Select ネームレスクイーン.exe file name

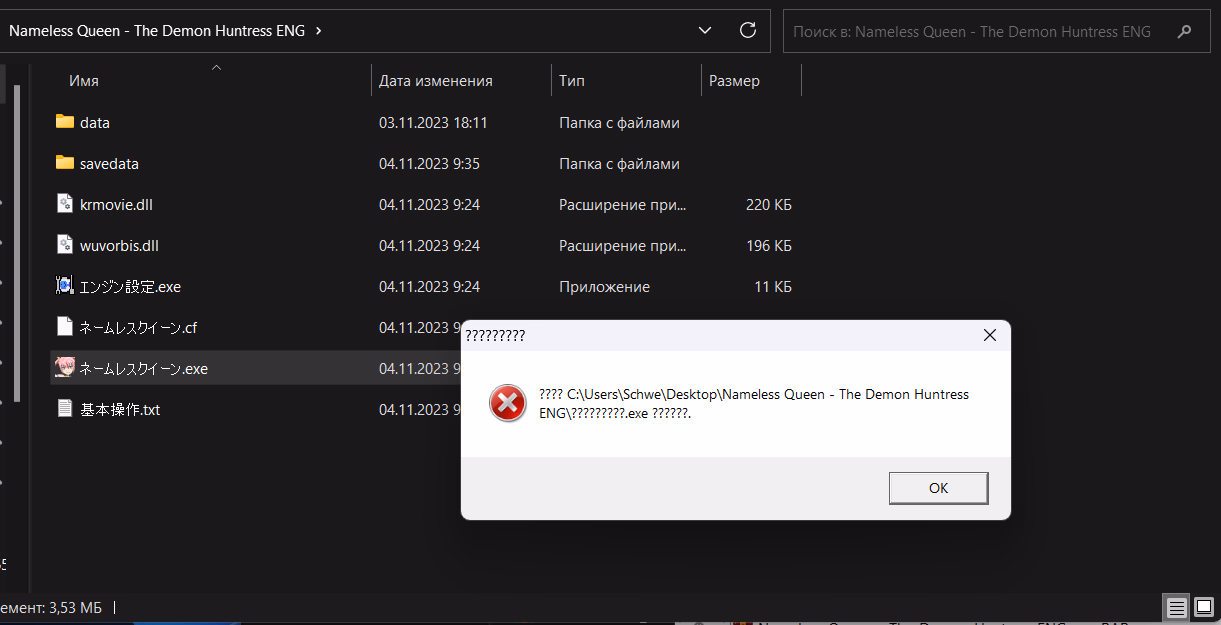click(x=144, y=368)
